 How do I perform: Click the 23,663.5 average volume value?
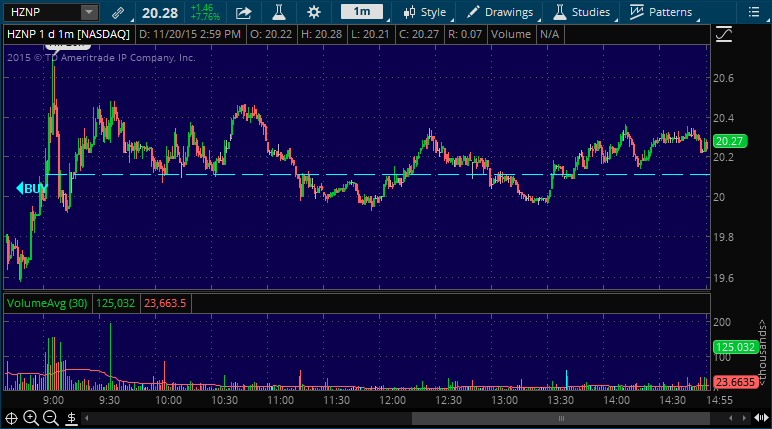[x=165, y=303]
